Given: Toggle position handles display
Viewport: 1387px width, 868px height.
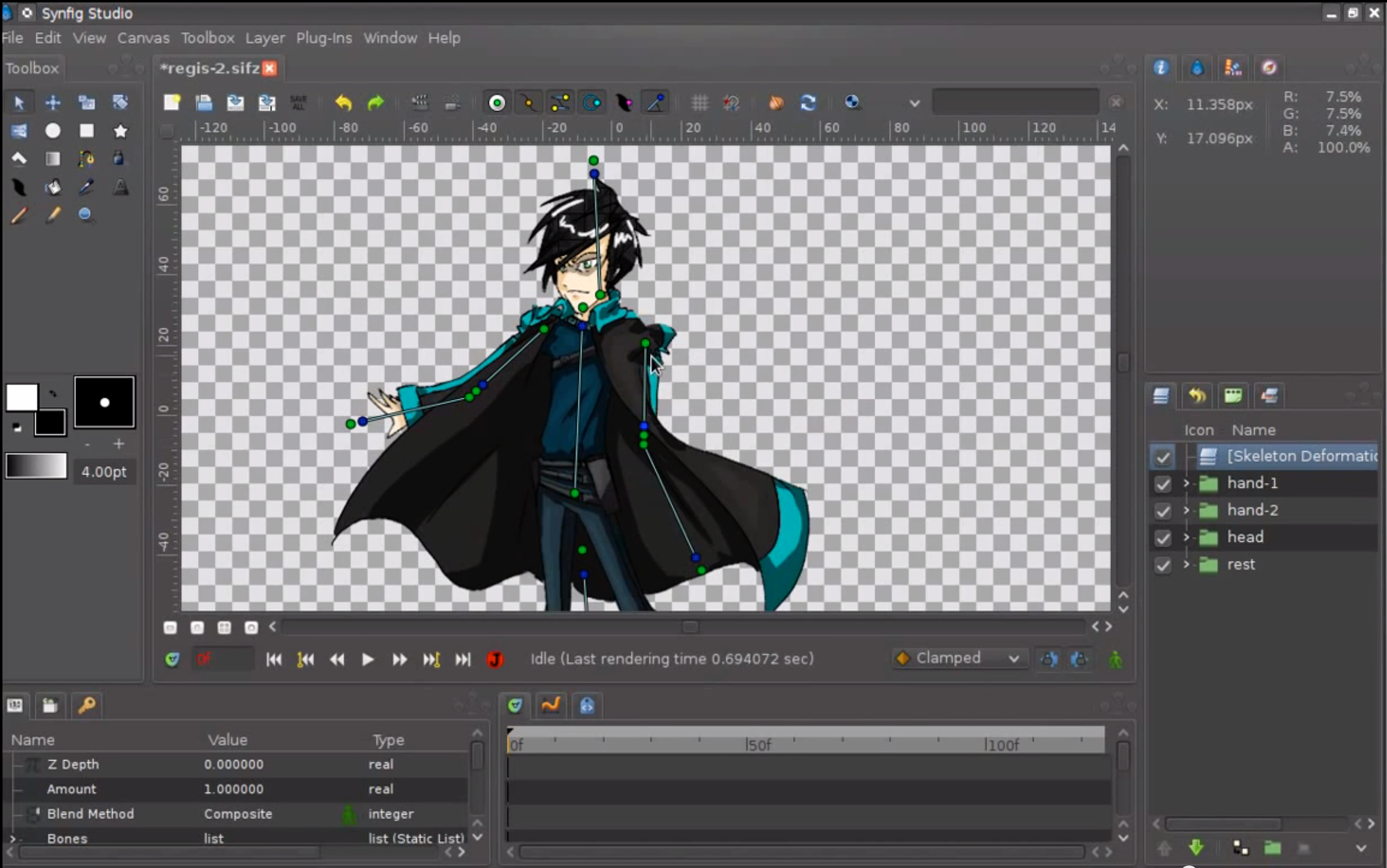Looking at the screenshot, I should tap(497, 102).
